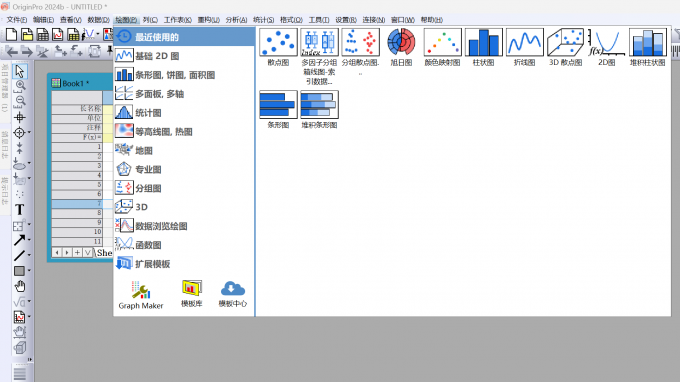Select row 7 header in Book1

click(x=77, y=204)
